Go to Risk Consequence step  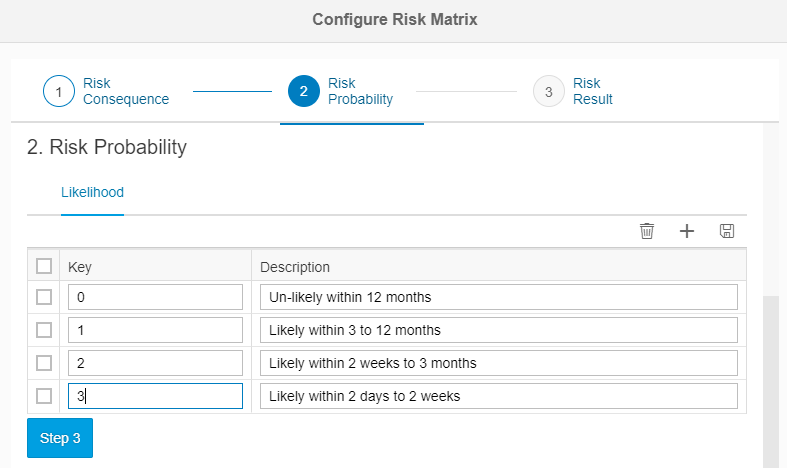(125, 91)
